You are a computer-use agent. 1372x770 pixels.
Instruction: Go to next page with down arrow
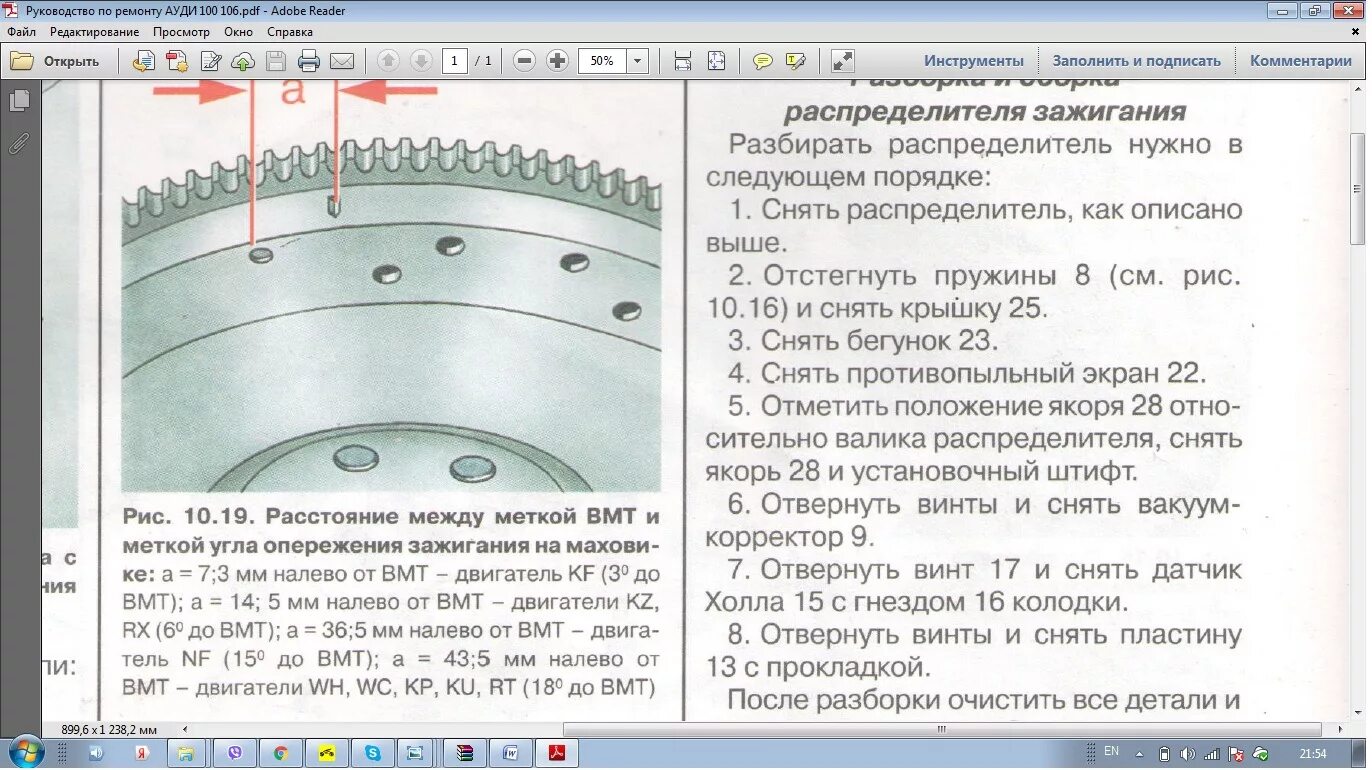(x=422, y=61)
